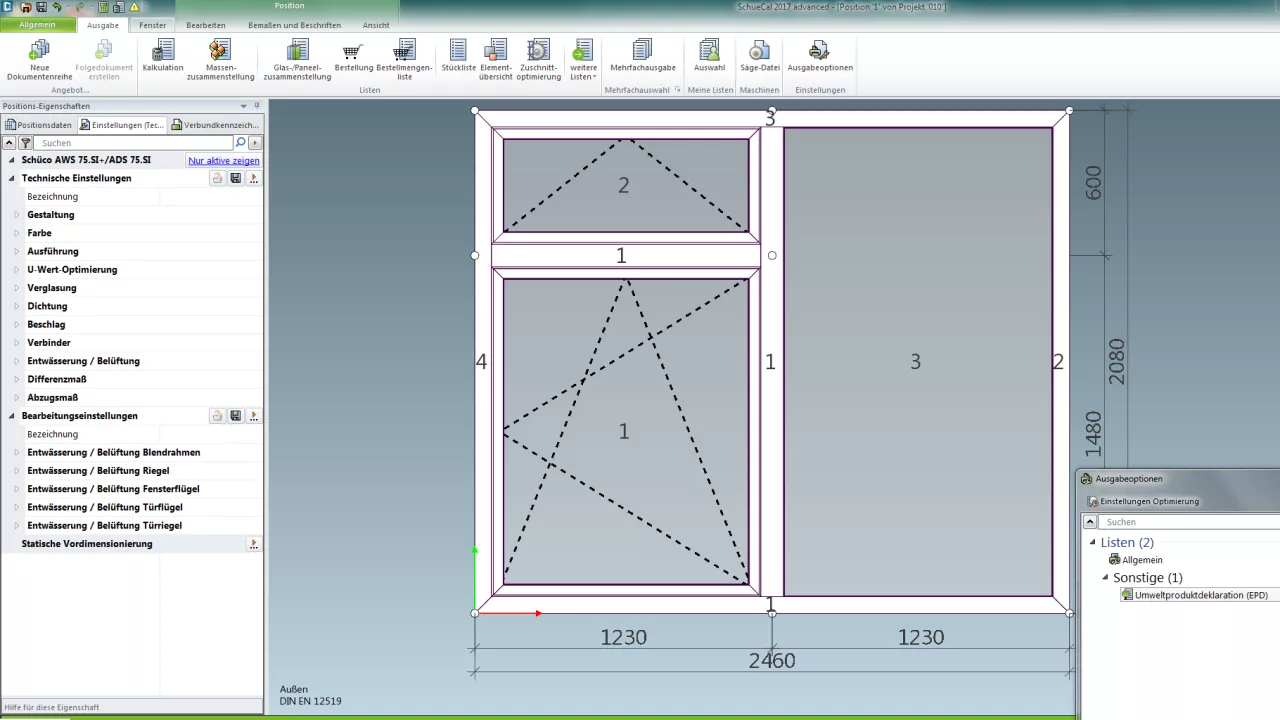Viewport: 1280px width, 720px height.
Task: Open the Ausgabeoptionen settings
Action: (819, 57)
